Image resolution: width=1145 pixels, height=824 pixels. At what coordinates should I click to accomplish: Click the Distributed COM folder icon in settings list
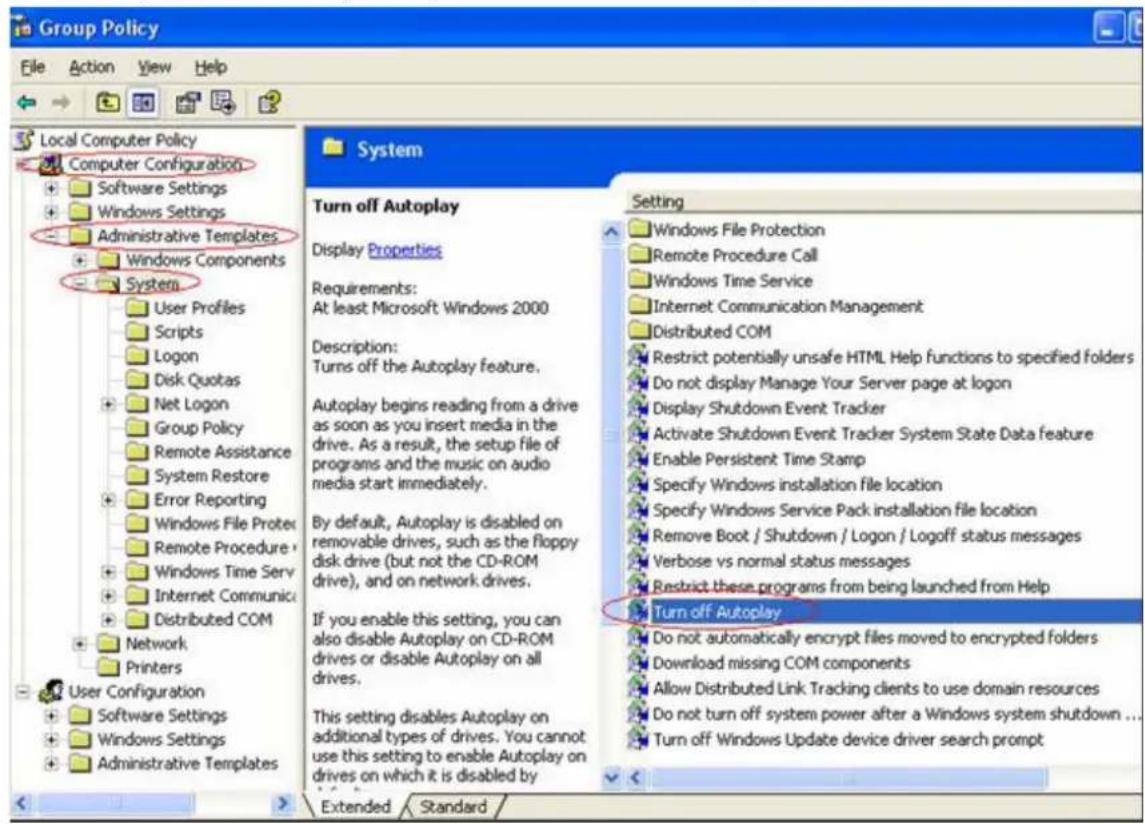(640, 331)
